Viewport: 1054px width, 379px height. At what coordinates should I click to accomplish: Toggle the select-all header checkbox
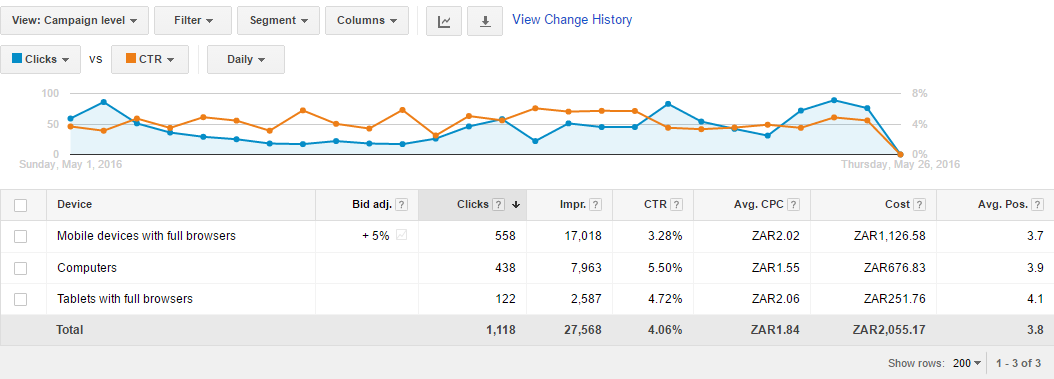[21, 205]
